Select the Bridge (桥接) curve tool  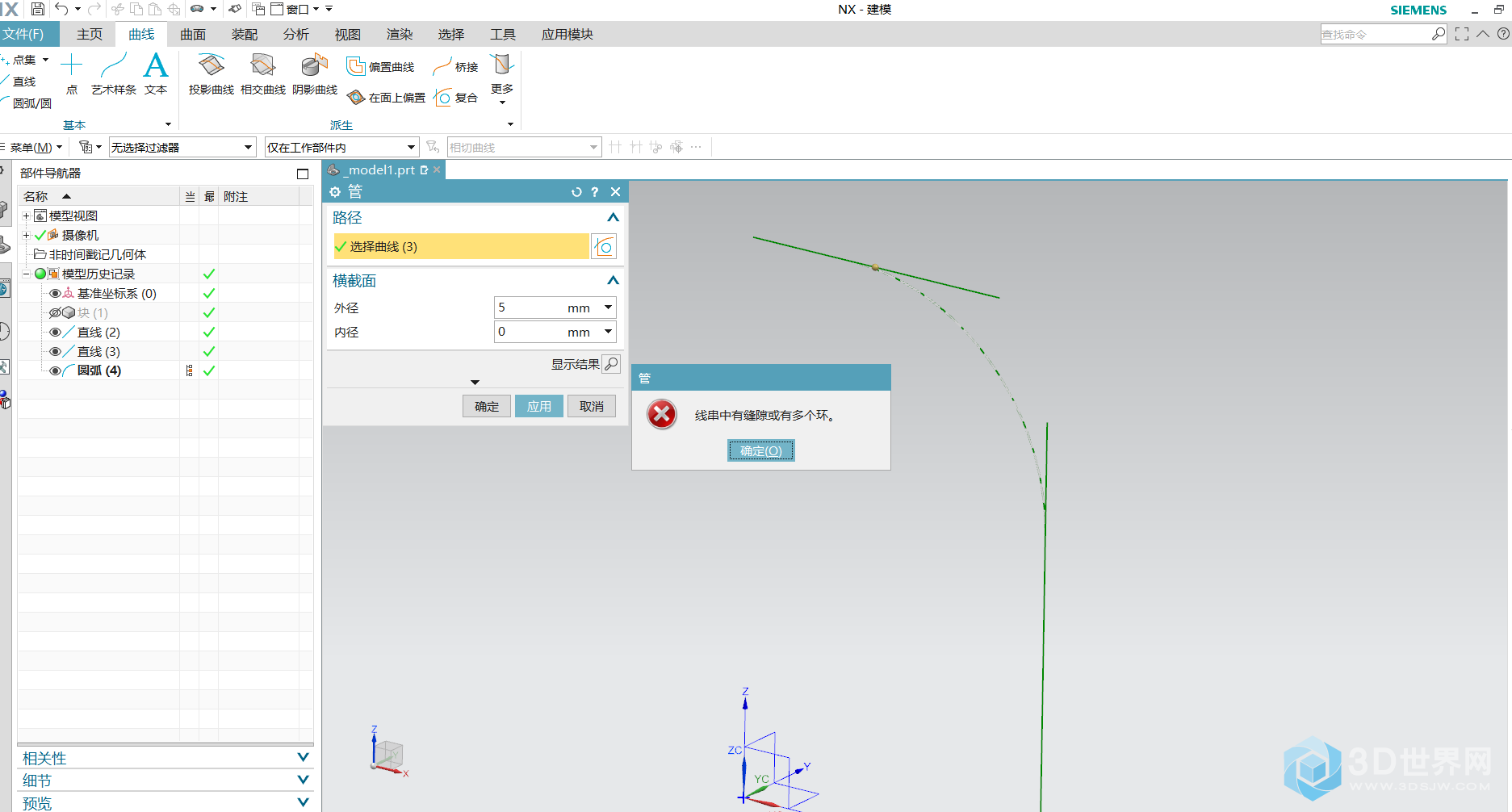(455, 66)
